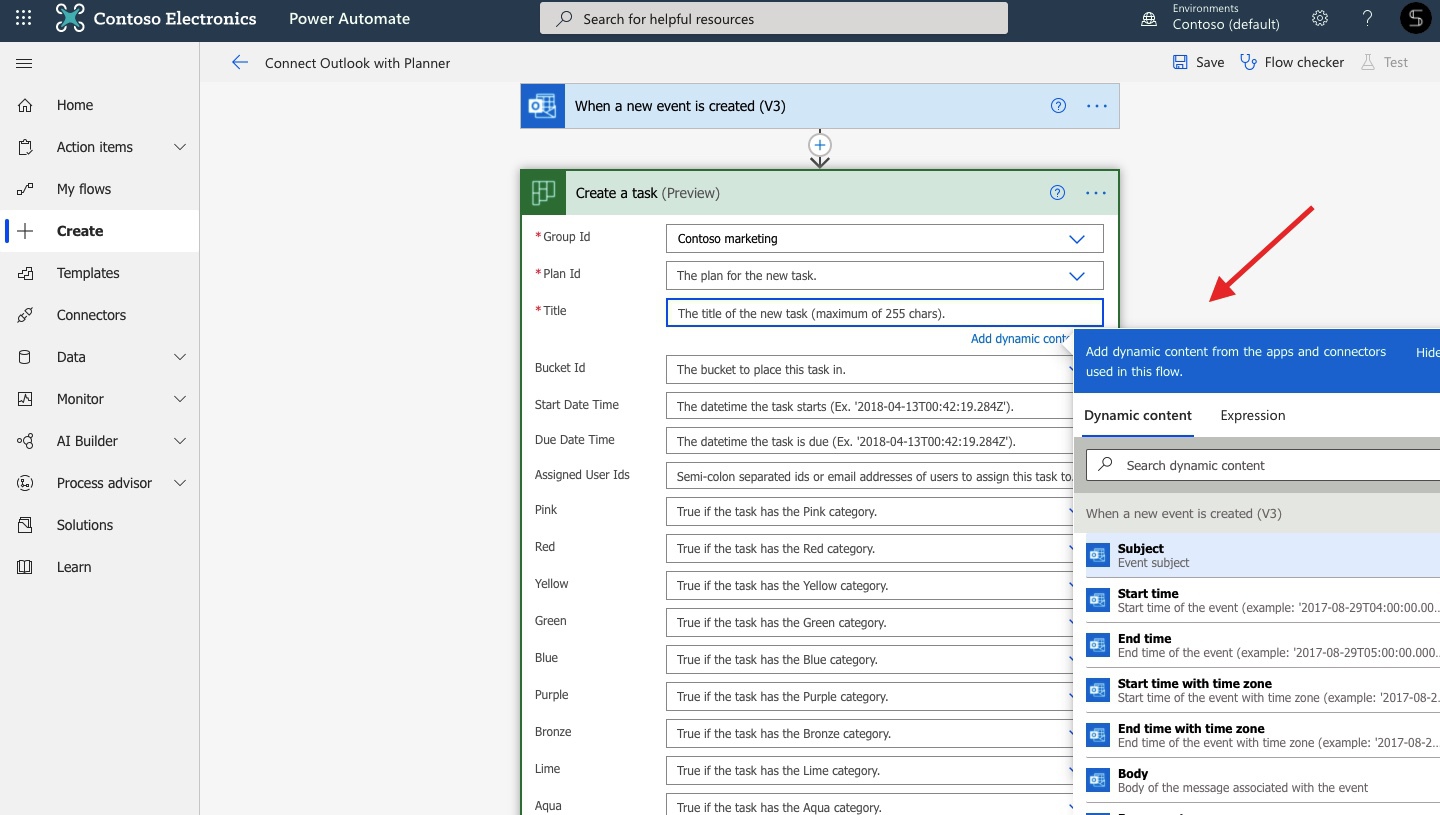Image resolution: width=1440 pixels, height=815 pixels.
Task: Open the Group Id dropdown
Action: pos(885,239)
